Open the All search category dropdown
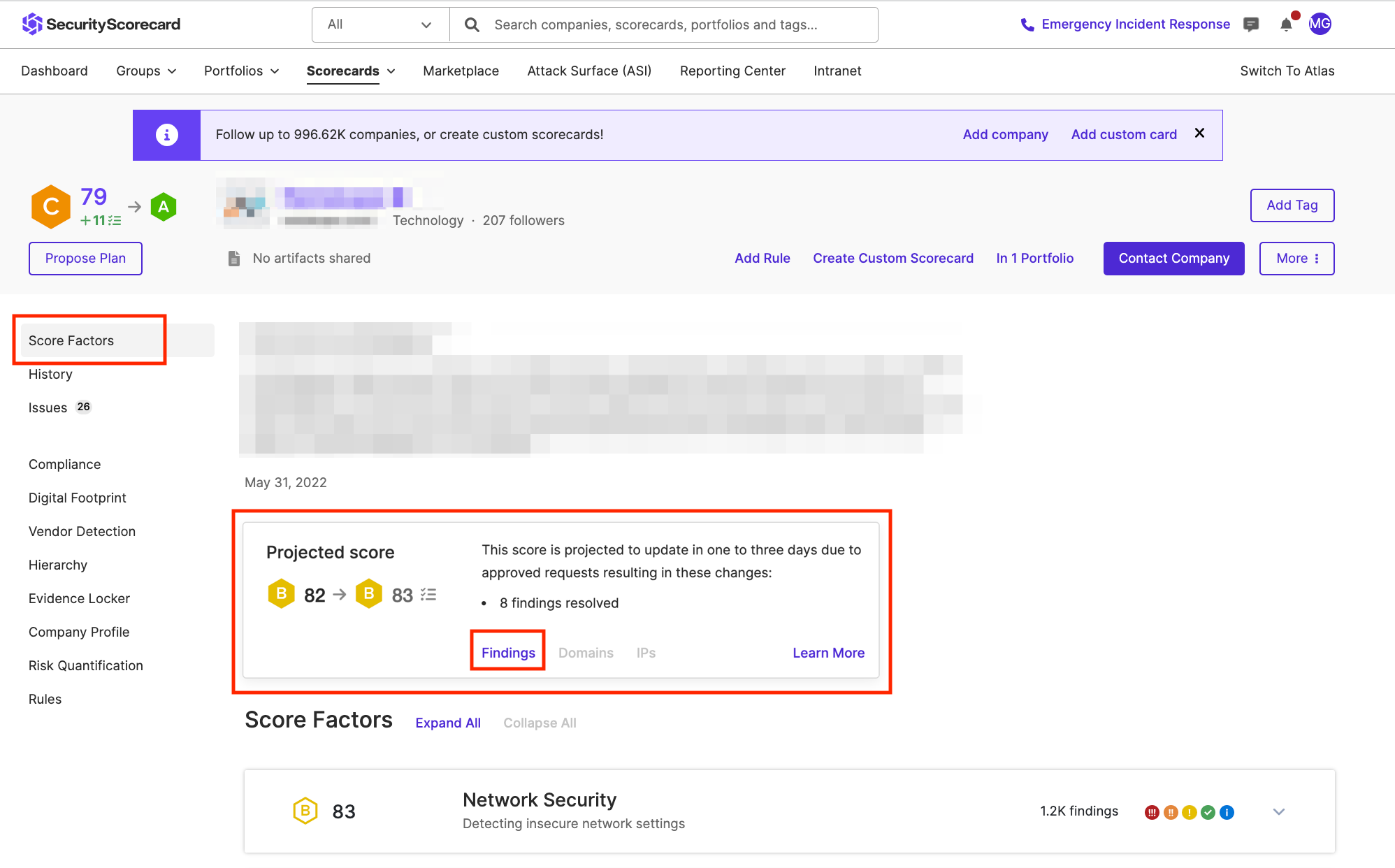This screenshot has height=868, width=1395. point(381,24)
